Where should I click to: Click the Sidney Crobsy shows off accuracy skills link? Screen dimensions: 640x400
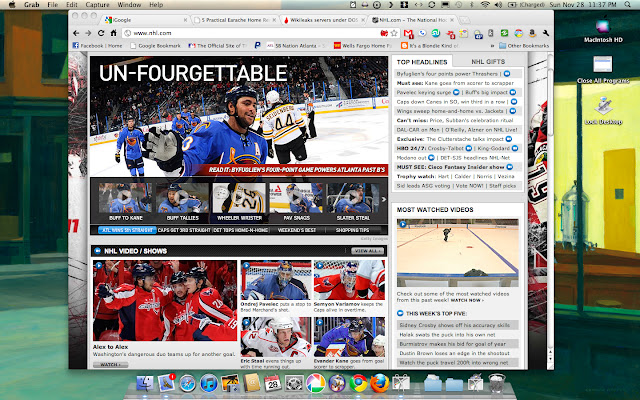click(454, 325)
